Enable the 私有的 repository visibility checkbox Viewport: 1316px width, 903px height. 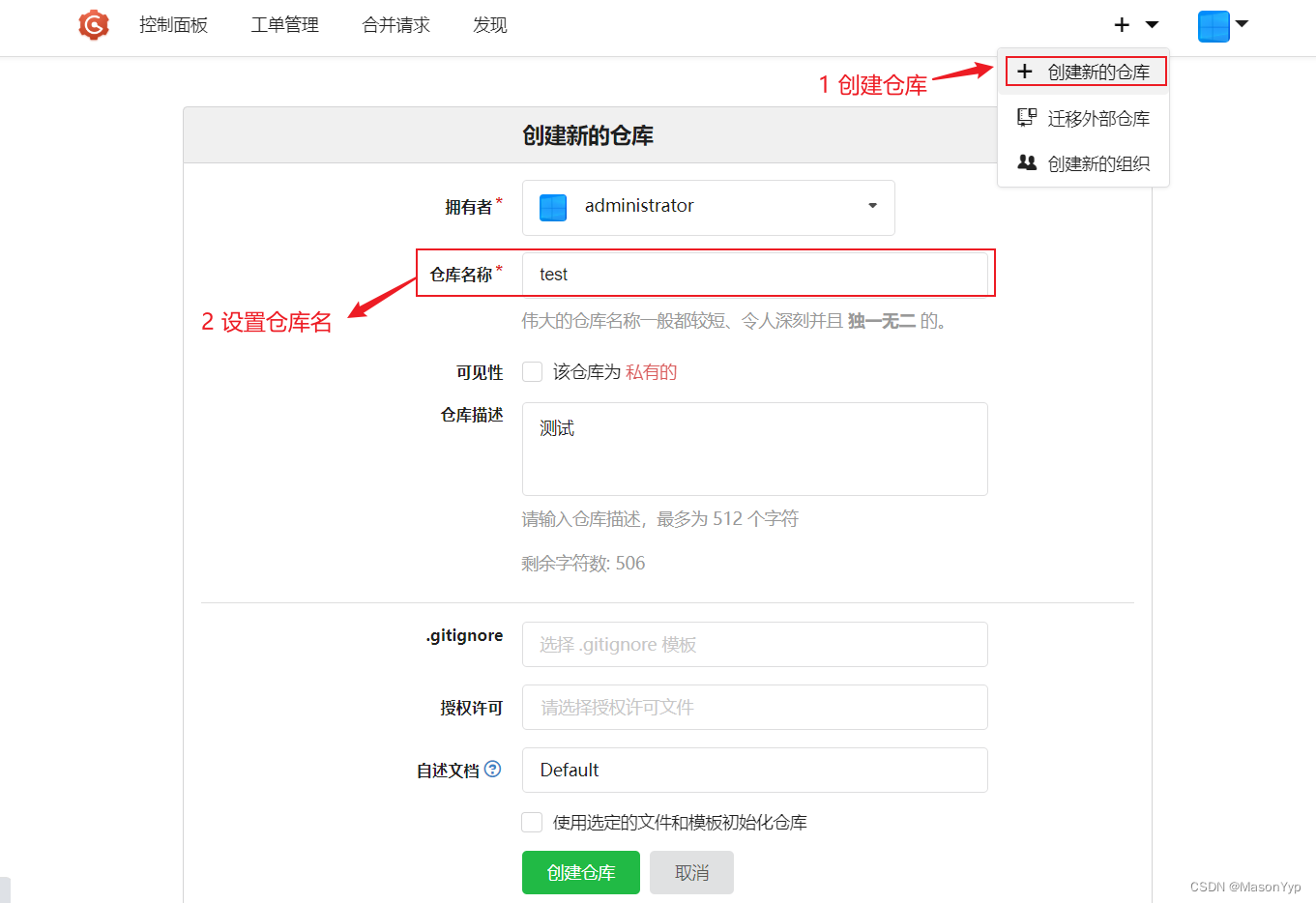tap(532, 371)
